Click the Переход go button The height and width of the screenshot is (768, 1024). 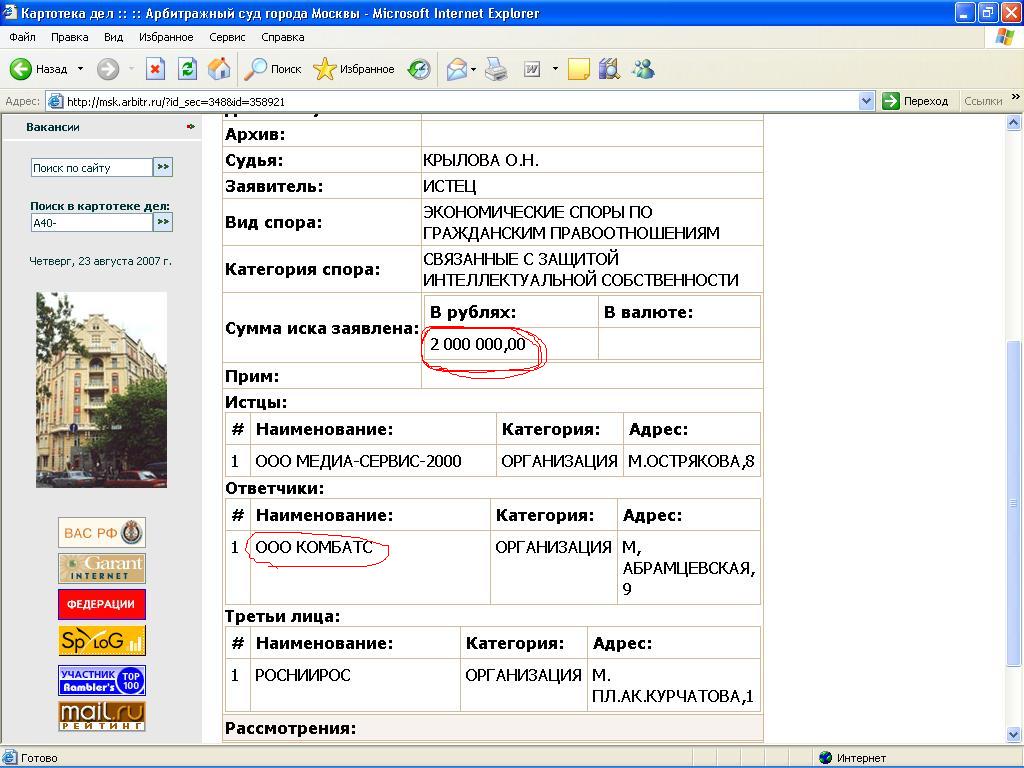click(x=916, y=101)
